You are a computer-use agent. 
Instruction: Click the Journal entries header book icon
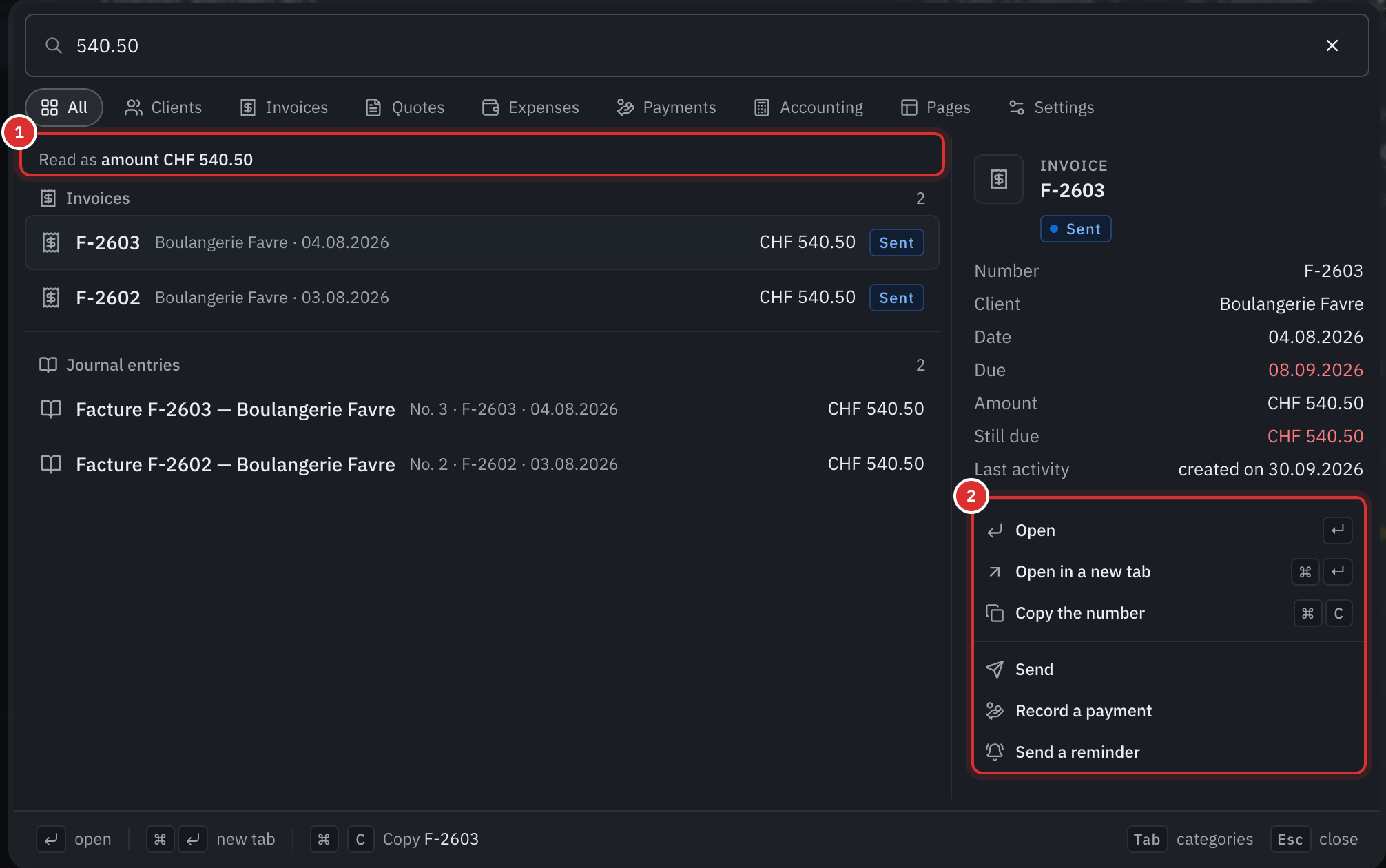click(48, 365)
